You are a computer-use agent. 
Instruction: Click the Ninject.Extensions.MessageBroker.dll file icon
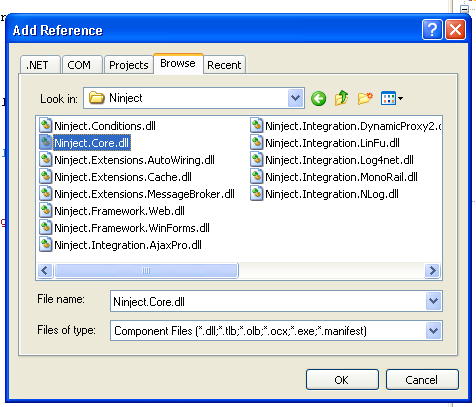(46, 194)
